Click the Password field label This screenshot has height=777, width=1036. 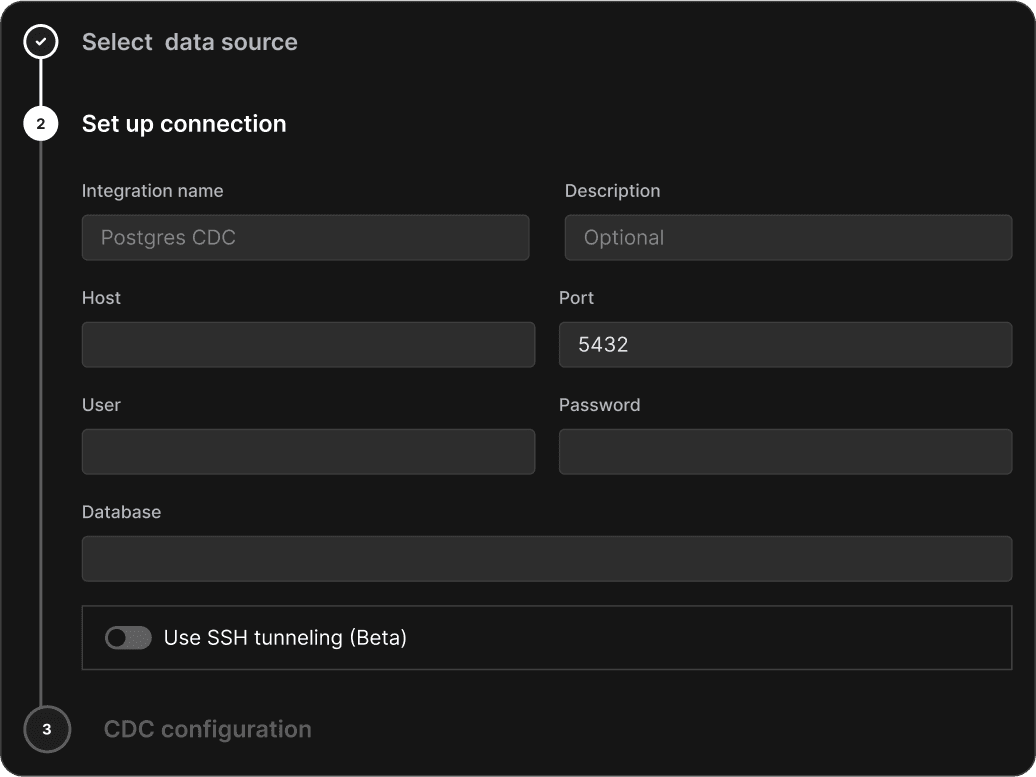click(x=599, y=405)
